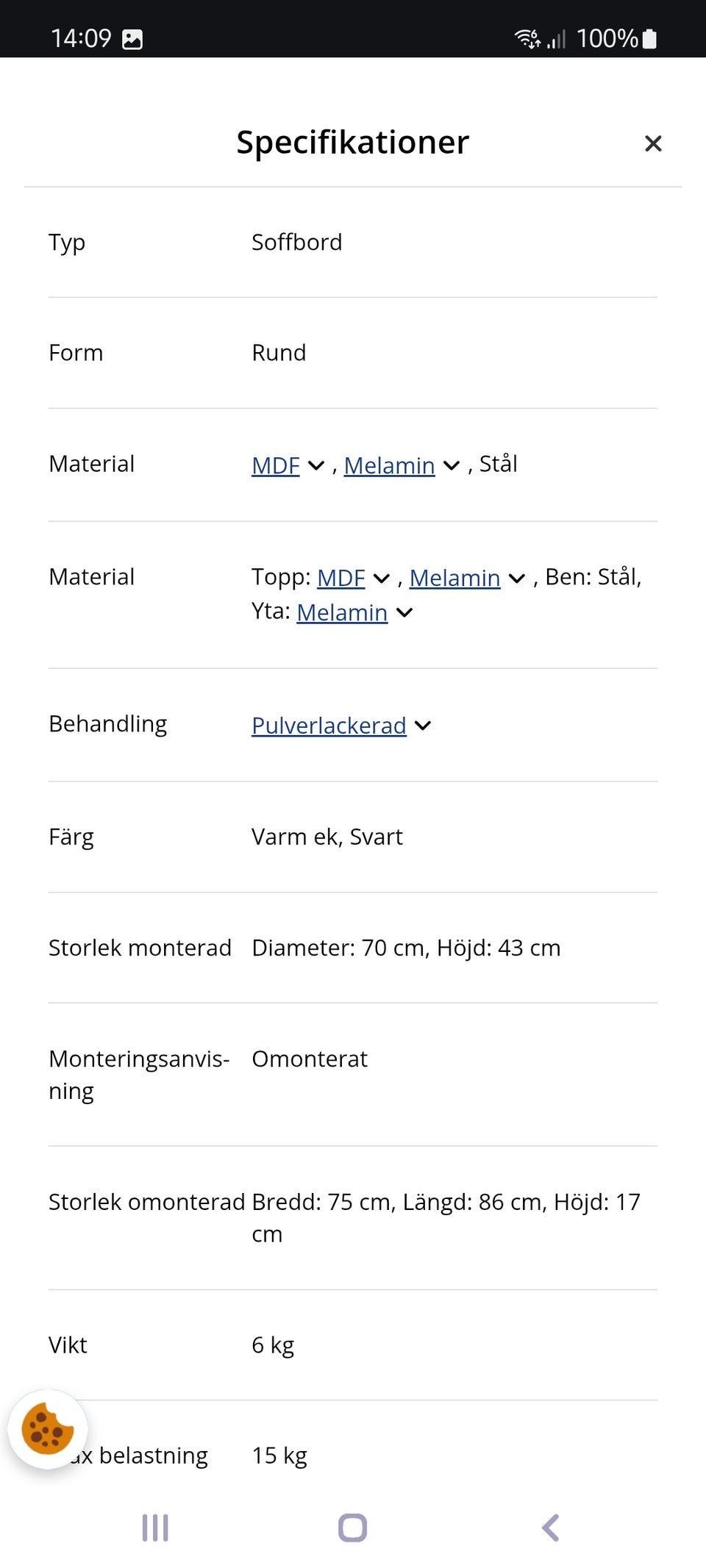Screen dimensions: 706x1568
Task: Open the Melamin link after Yta:
Action: coord(342,612)
